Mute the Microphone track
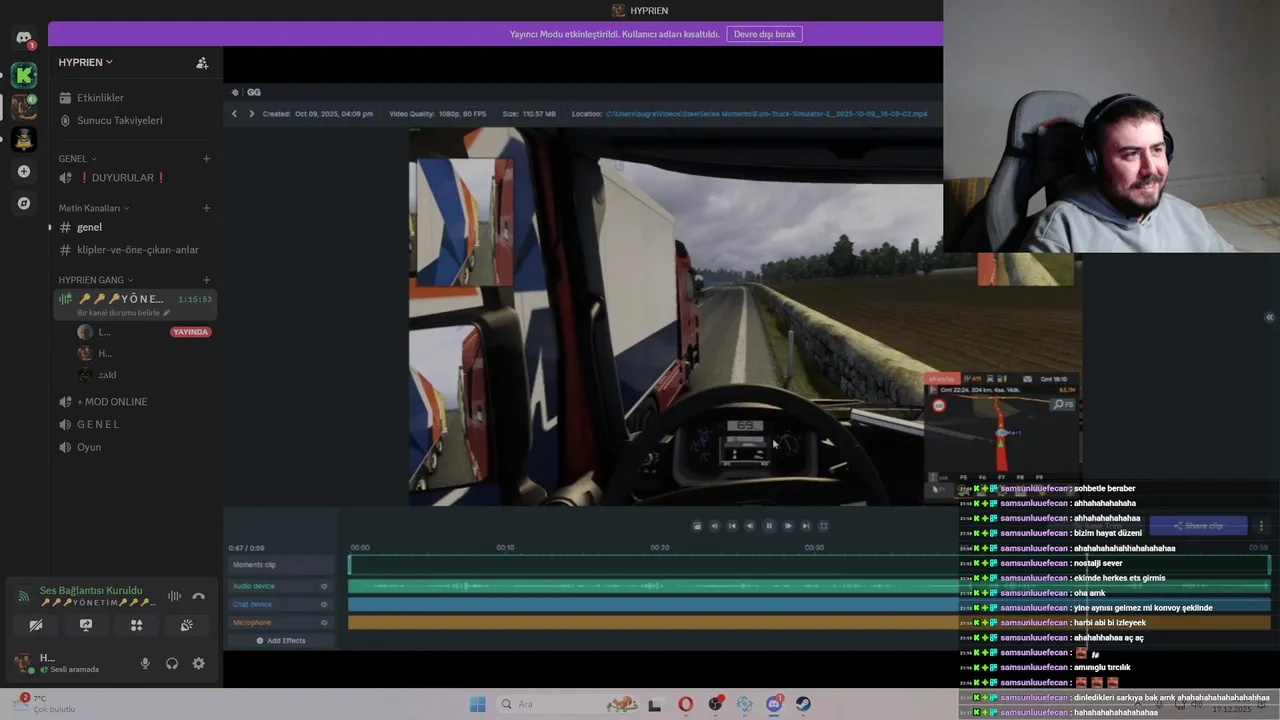1280x720 pixels. [323, 623]
